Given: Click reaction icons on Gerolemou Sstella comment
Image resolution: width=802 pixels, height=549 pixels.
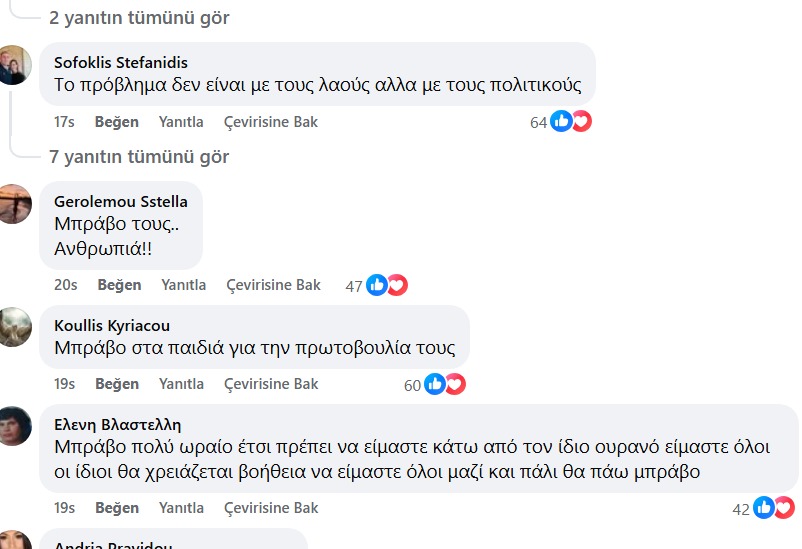Looking at the screenshot, I should (387, 285).
